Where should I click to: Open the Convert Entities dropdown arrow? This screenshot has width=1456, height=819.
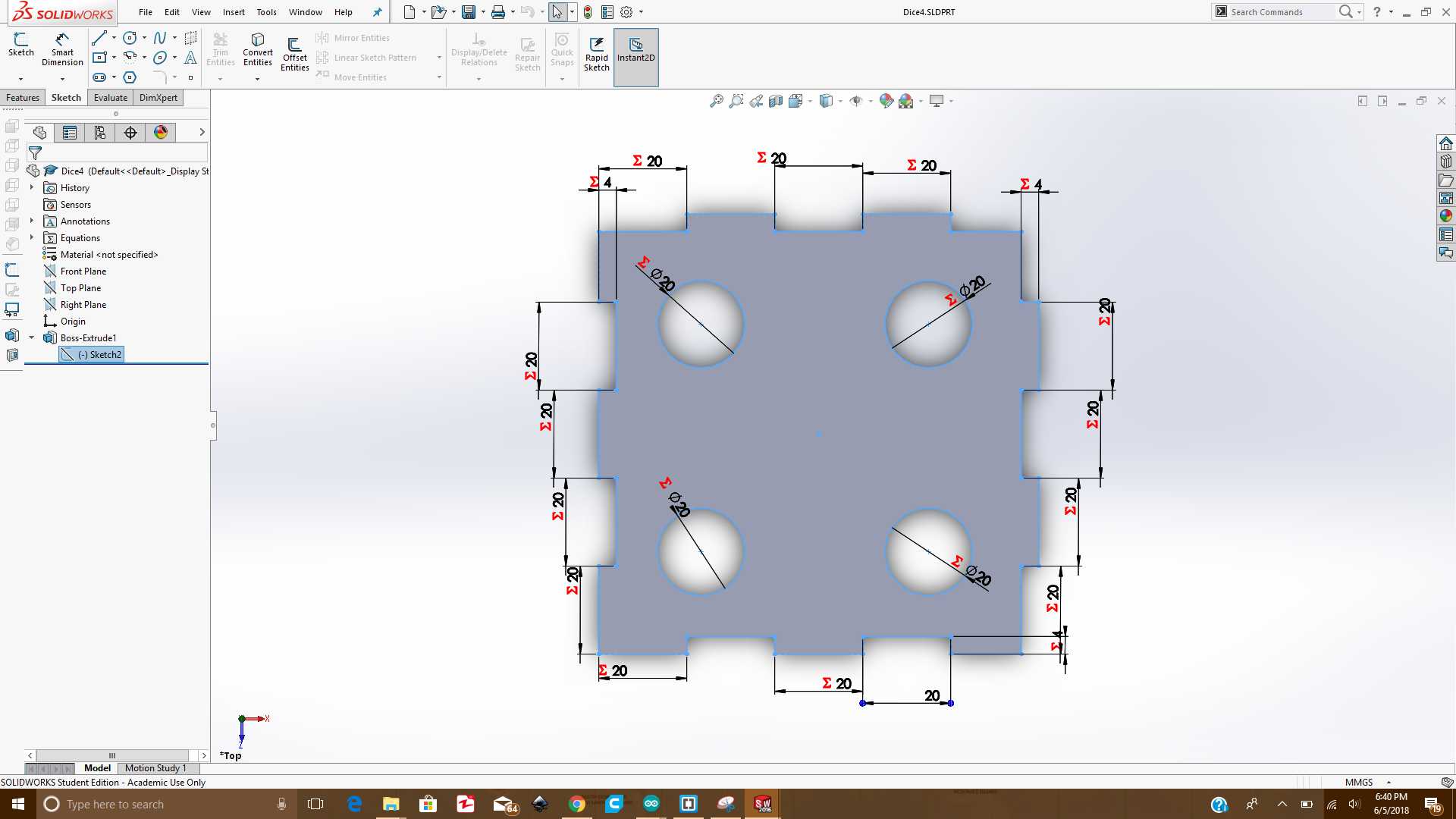tap(257, 79)
